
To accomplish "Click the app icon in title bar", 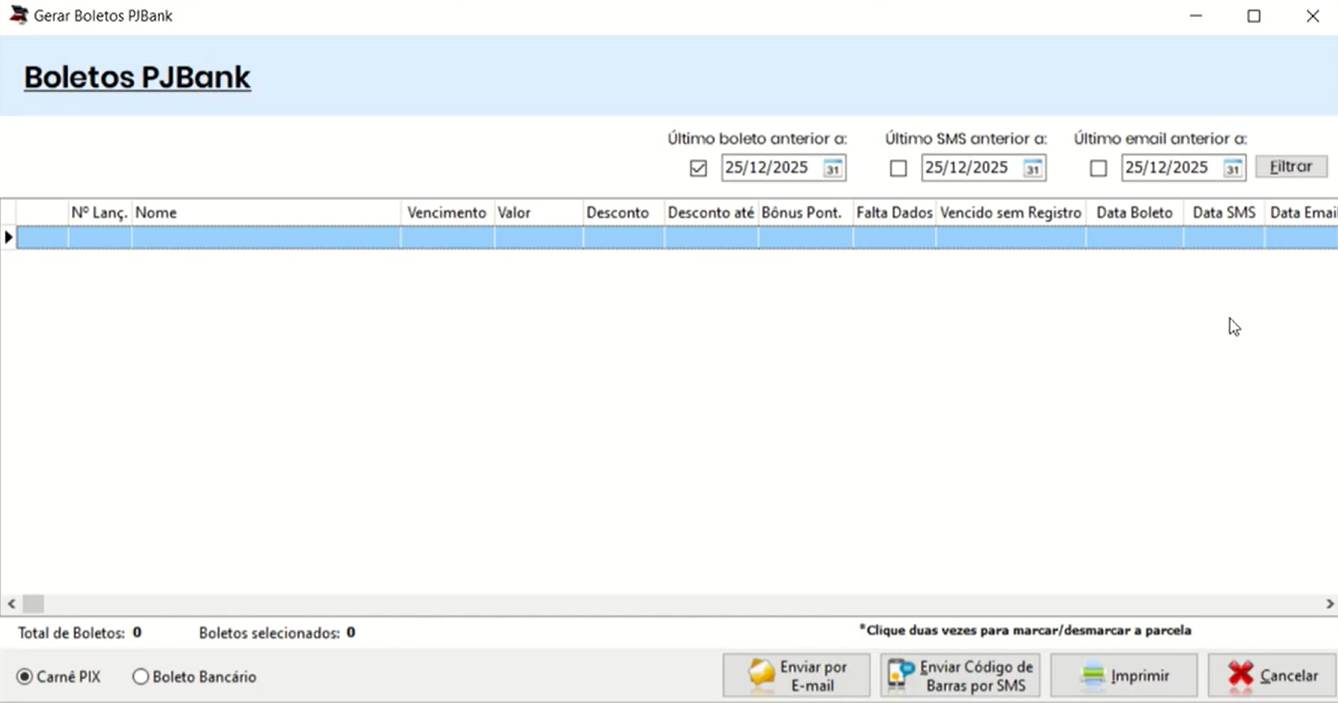I will [18, 16].
